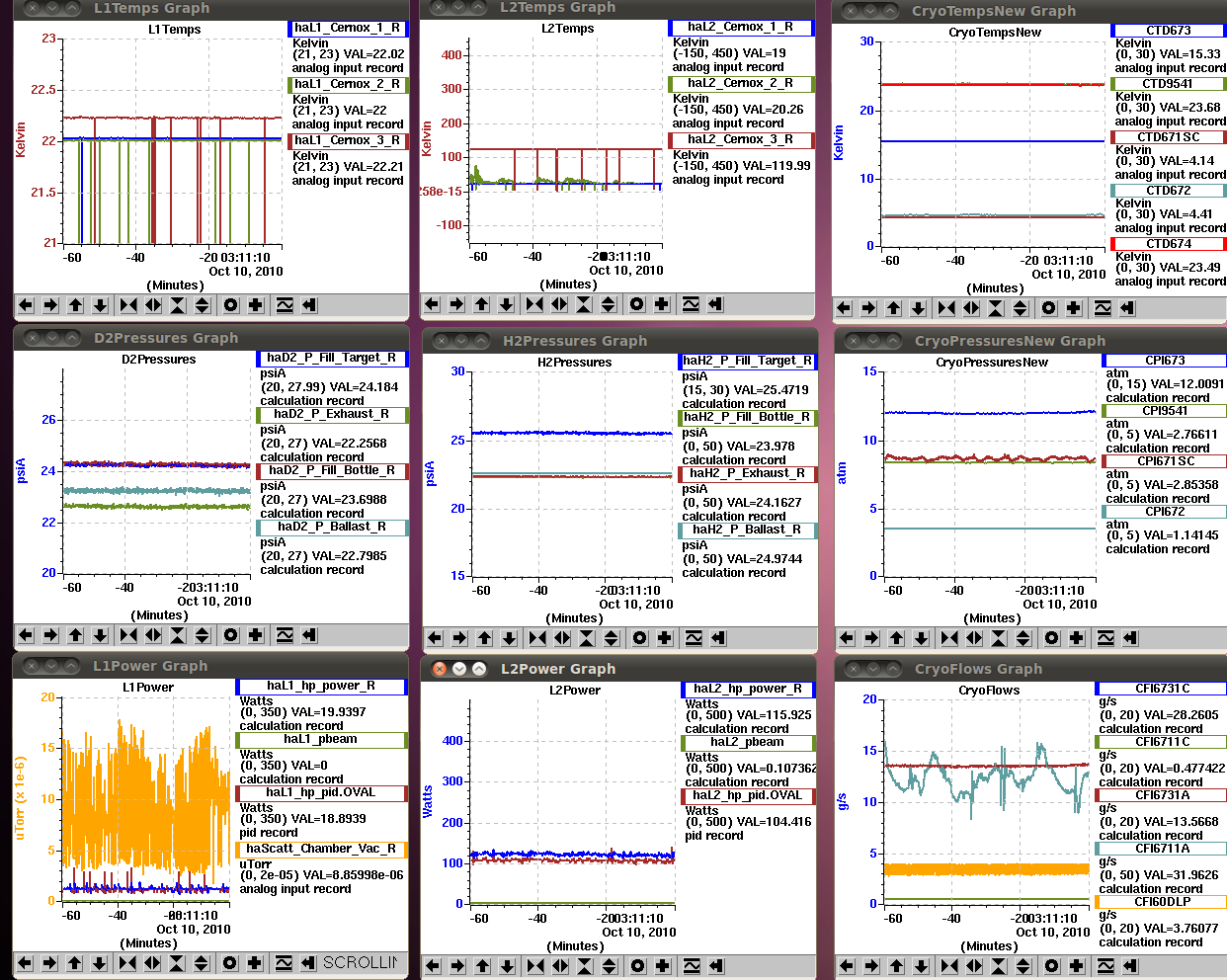Select the haH2_P_Fill_Bottle_R legend label
This screenshot has height=980, width=1227.
point(747,418)
